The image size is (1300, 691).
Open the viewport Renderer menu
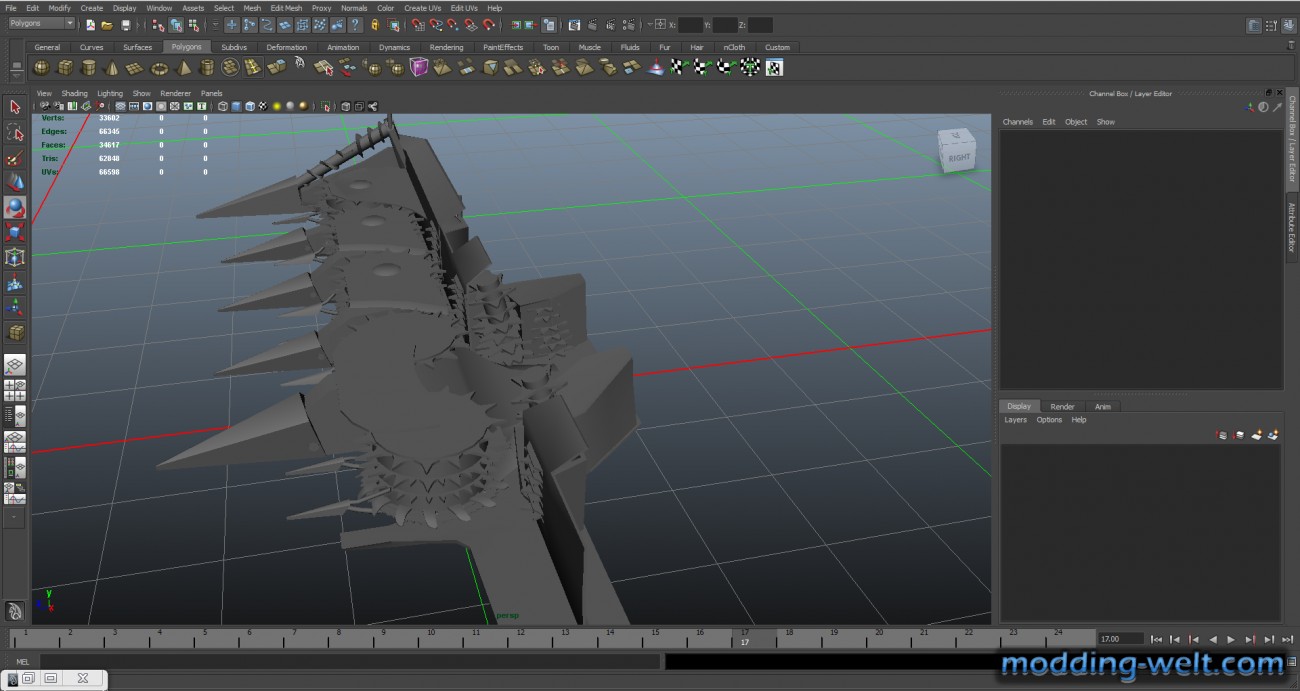coord(175,93)
